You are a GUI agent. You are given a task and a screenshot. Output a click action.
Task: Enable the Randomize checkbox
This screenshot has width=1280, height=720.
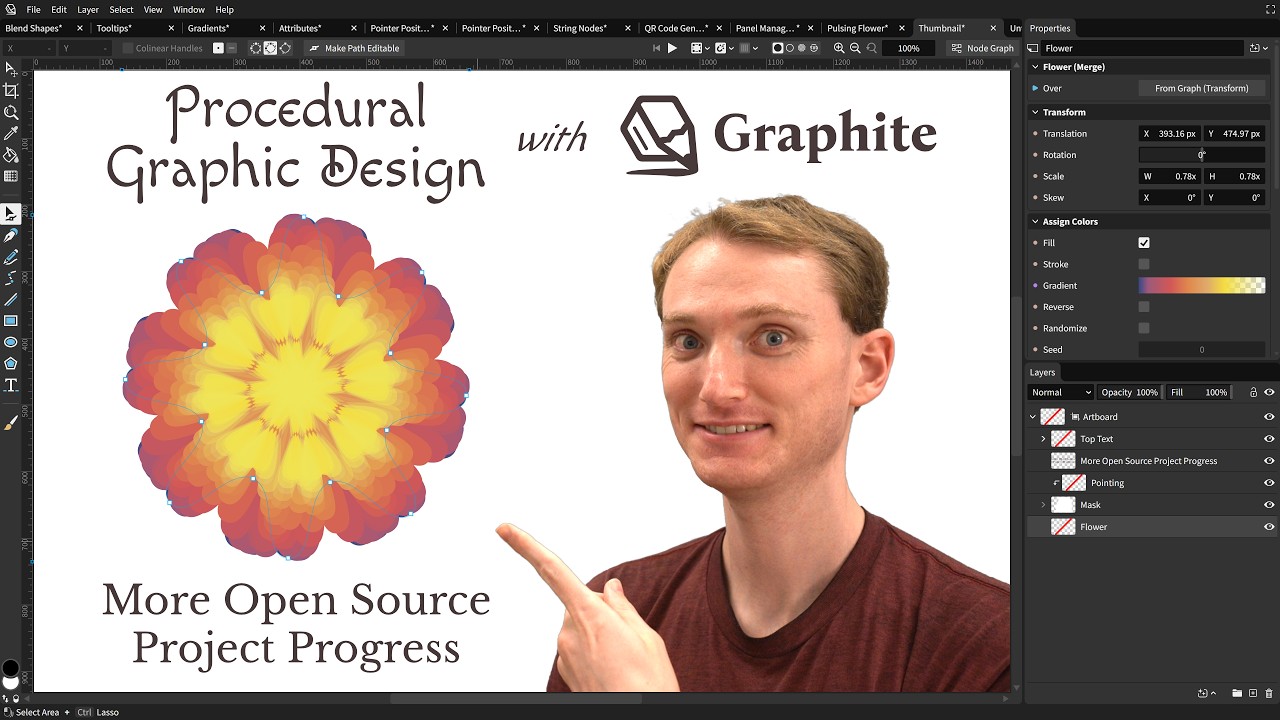(x=1144, y=328)
